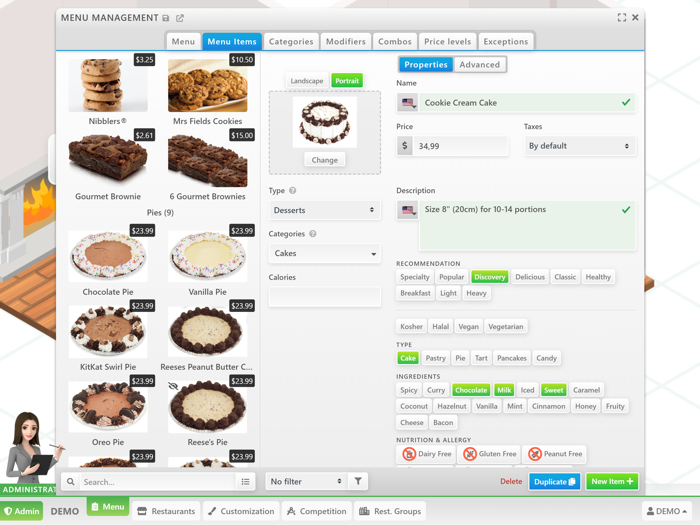Toggle Peanut Free allergy tag
This screenshot has height=525, width=700.
(x=554, y=454)
